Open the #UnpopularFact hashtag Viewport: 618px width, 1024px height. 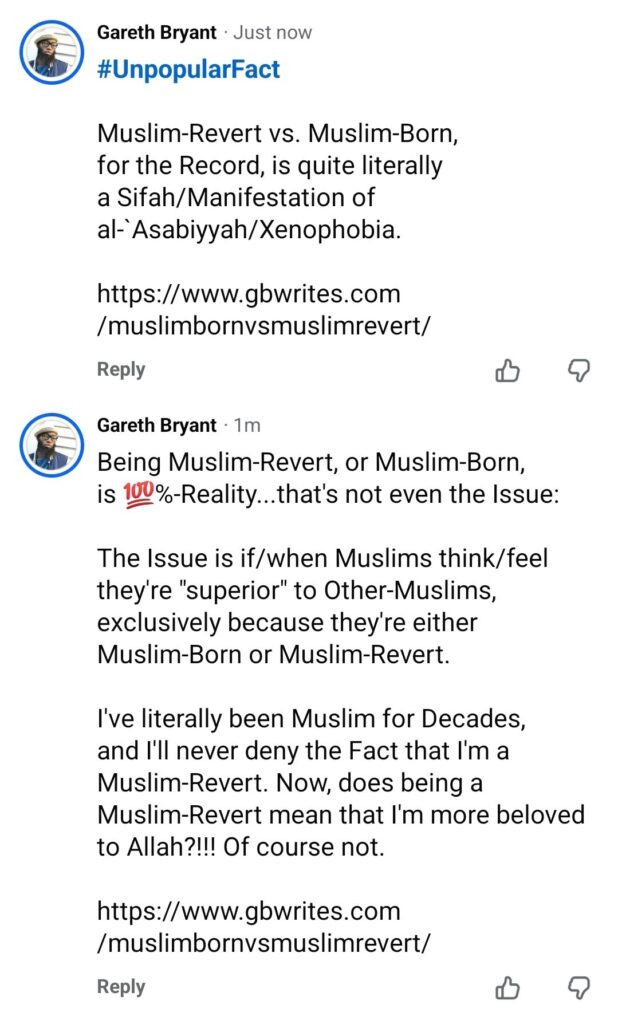coord(188,69)
